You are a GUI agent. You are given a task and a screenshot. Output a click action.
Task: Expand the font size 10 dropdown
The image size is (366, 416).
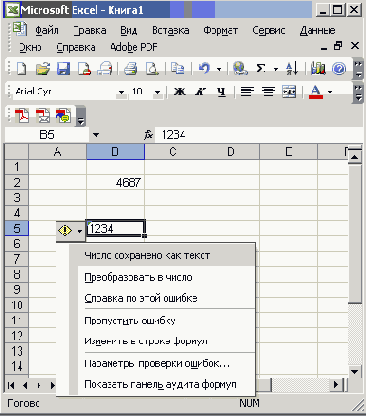[157, 92]
